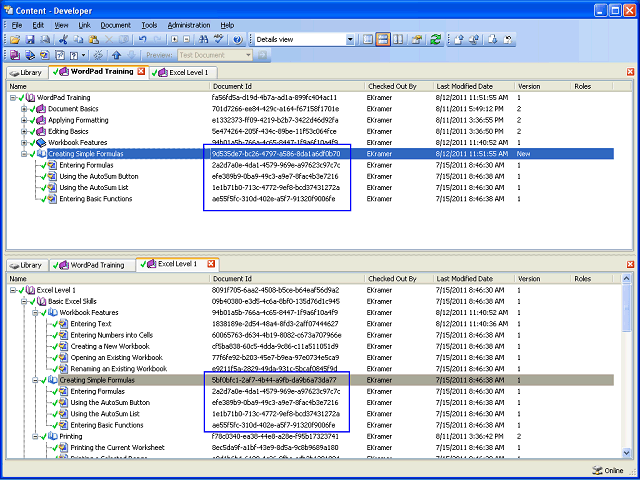The width and height of the screenshot is (640, 480).
Task: Open the Details view dropdown
Action: coord(350,40)
